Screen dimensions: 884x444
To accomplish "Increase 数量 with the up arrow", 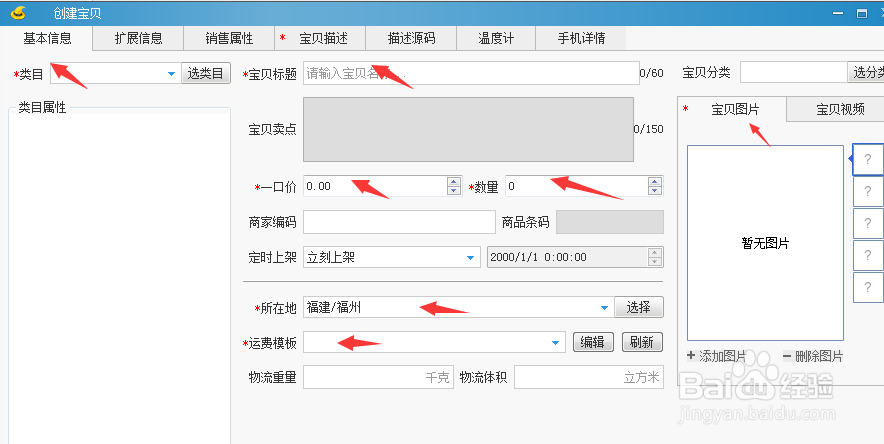I will point(655,181).
